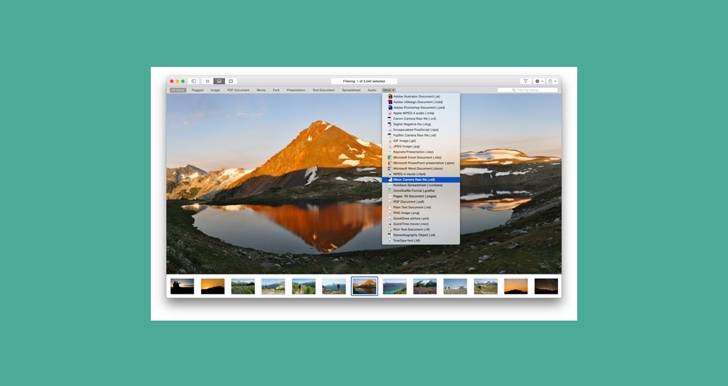Choose QuickDraw picture entry
This screenshot has width=728, height=386.
[x=421, y=218]
